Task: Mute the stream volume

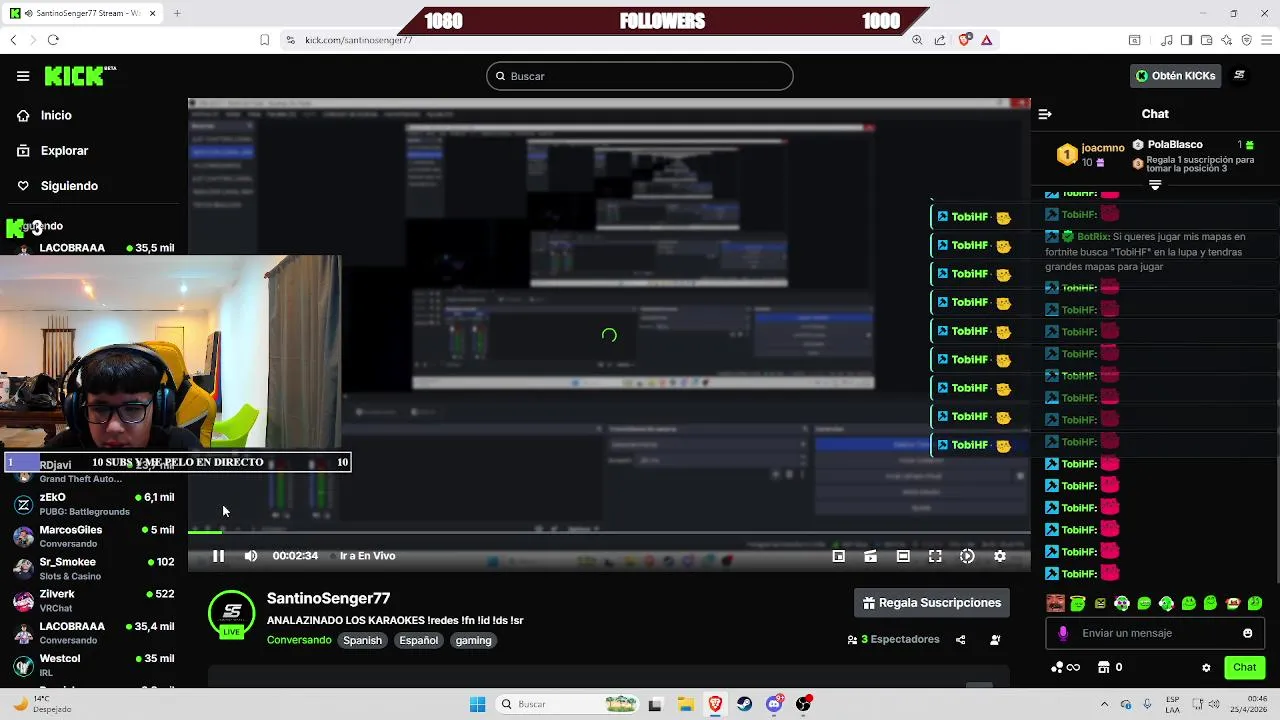Action: pos(251,556)
